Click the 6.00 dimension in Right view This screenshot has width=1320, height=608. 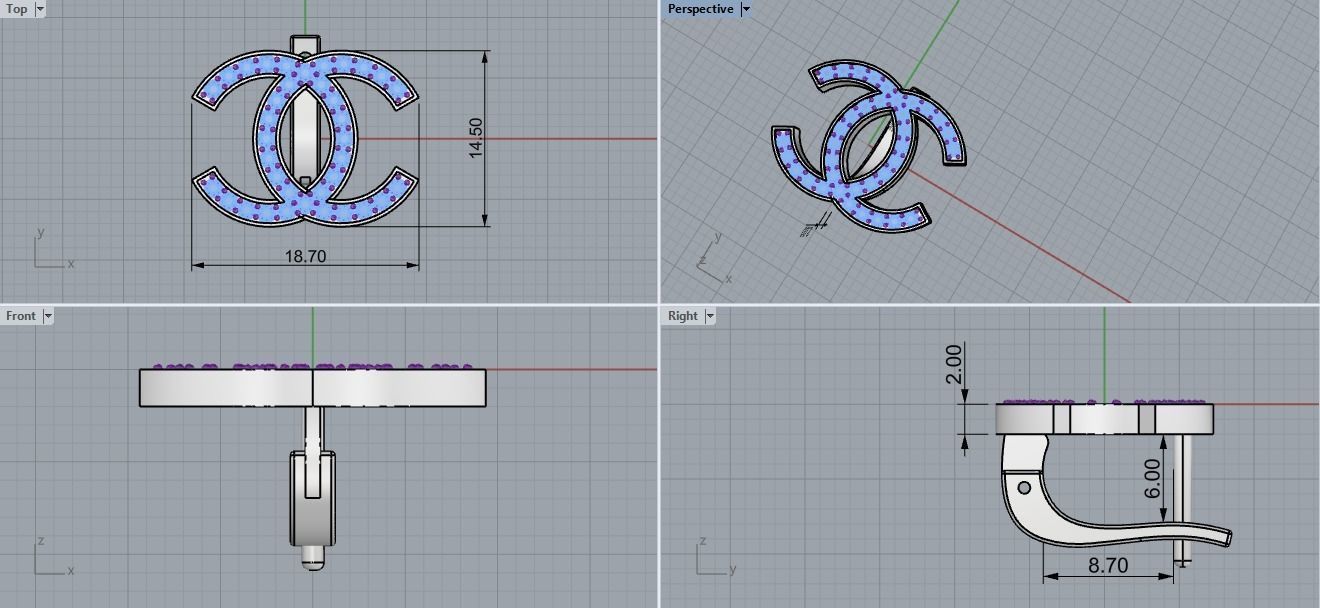[1152, 479]
